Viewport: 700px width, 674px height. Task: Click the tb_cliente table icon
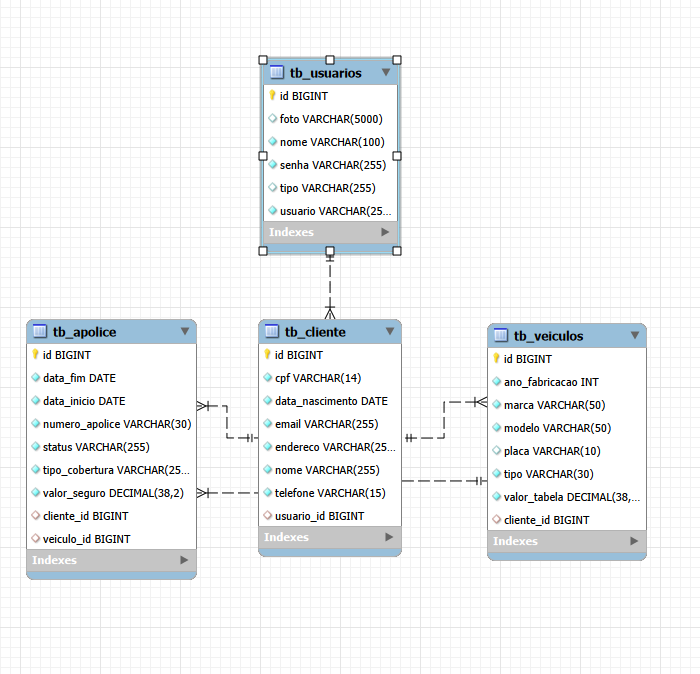(x=272, y=331)
